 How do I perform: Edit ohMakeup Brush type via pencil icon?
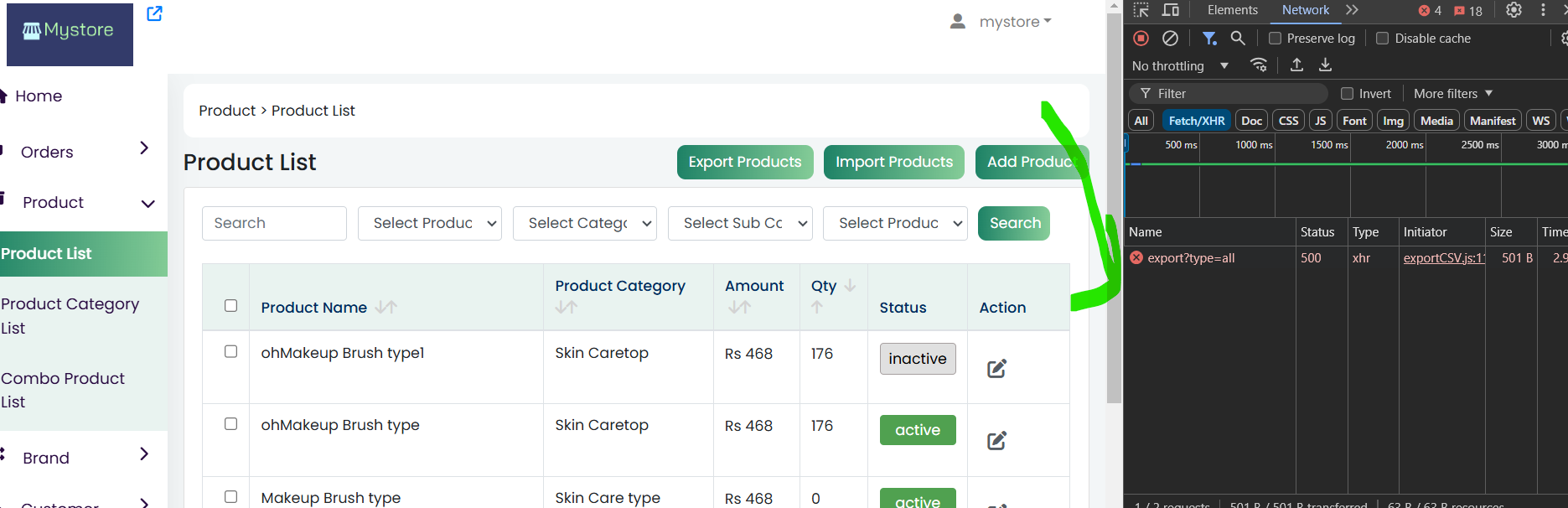click(x=996, y=441)
